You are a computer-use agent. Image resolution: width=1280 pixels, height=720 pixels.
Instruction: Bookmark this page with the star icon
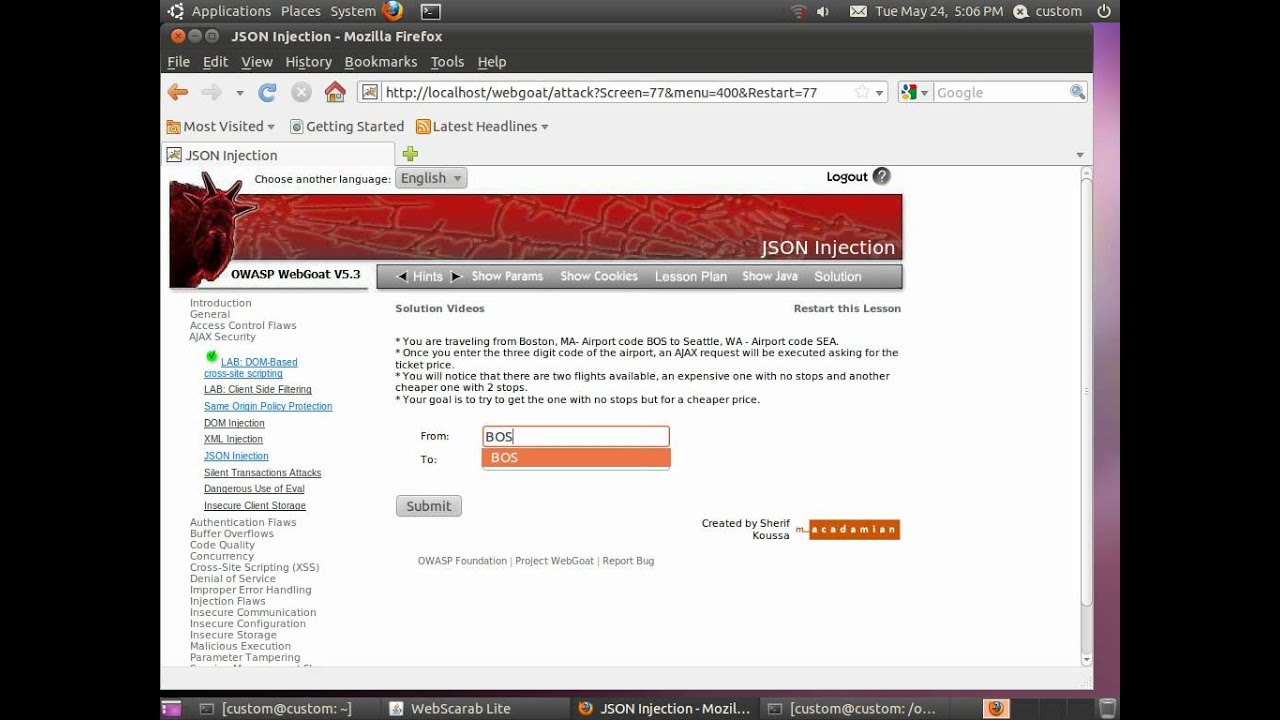862,92
